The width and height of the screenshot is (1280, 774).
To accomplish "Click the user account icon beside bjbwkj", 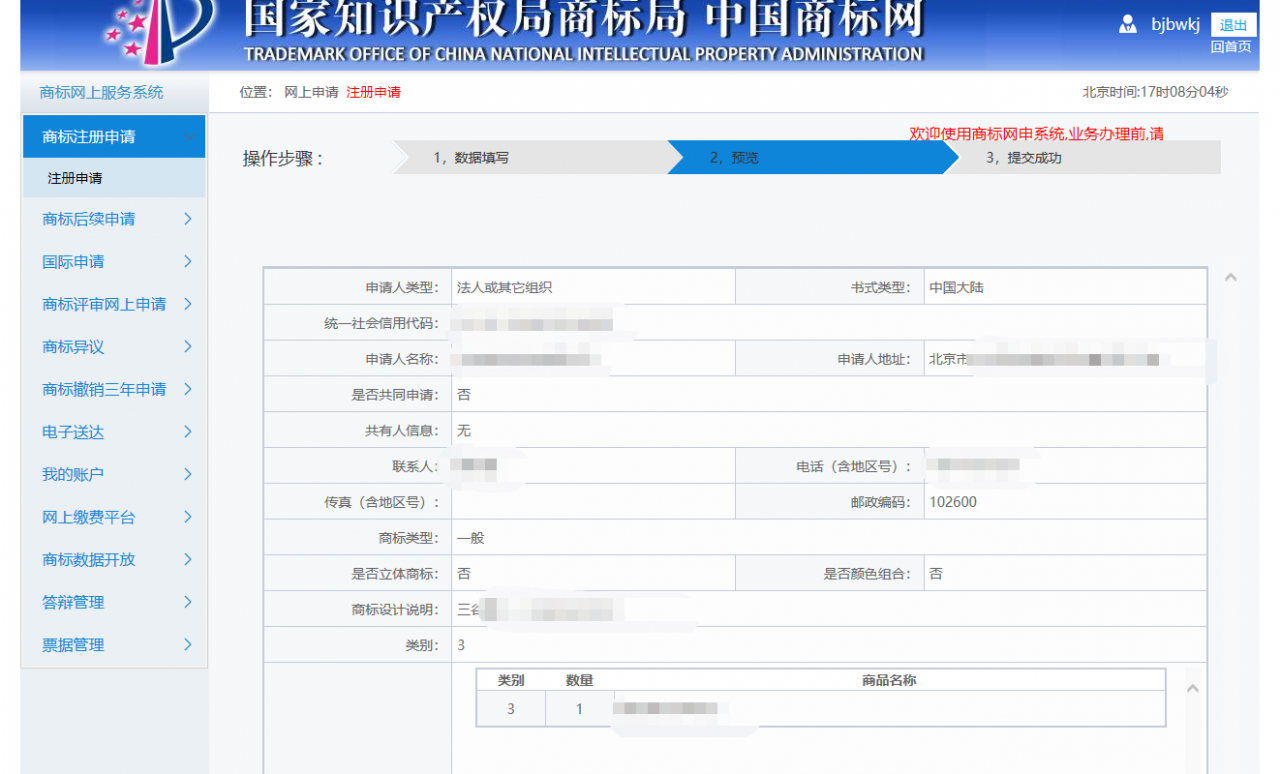I will coord(1130,24).
